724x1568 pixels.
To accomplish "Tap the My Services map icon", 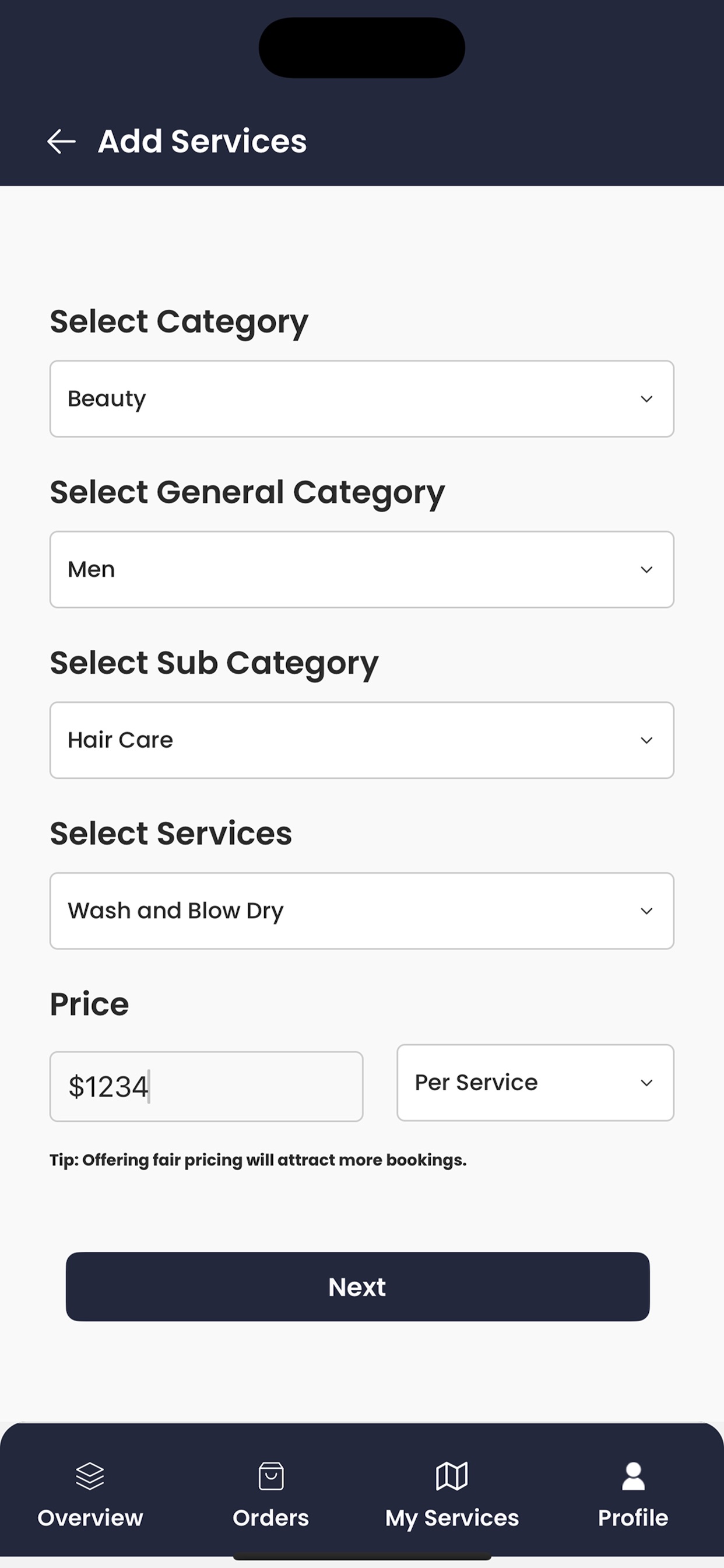I will tap(452, 1475).
